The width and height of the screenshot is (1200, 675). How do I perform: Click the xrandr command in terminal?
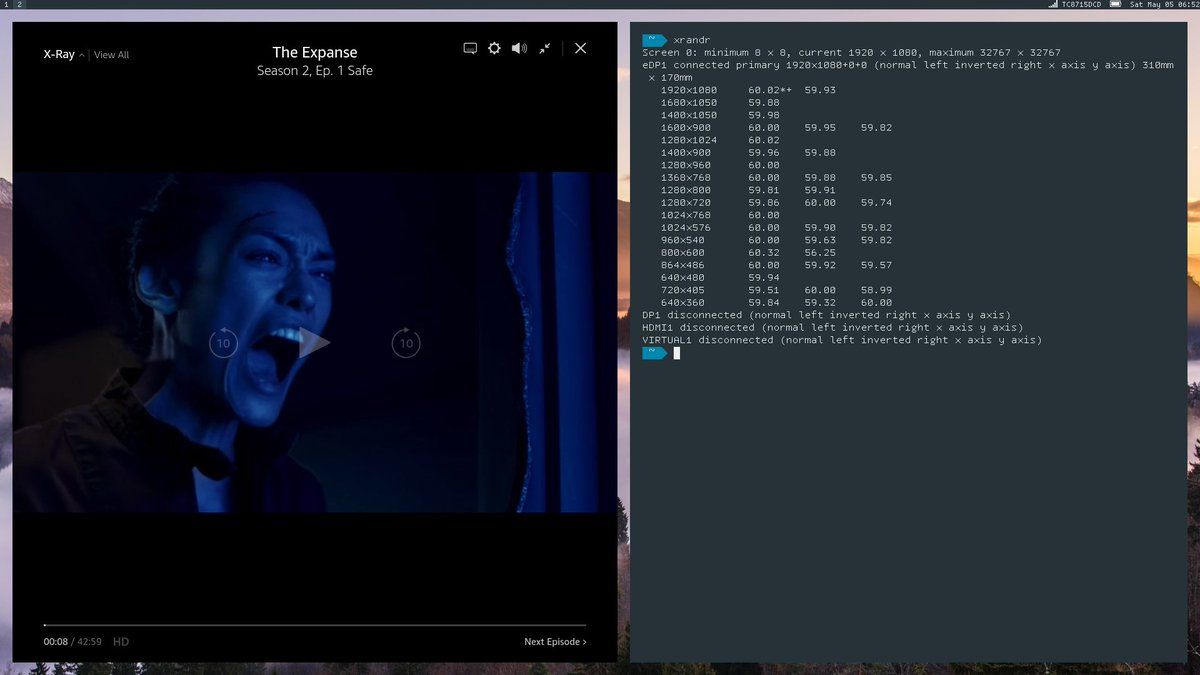tap(690, 40)
